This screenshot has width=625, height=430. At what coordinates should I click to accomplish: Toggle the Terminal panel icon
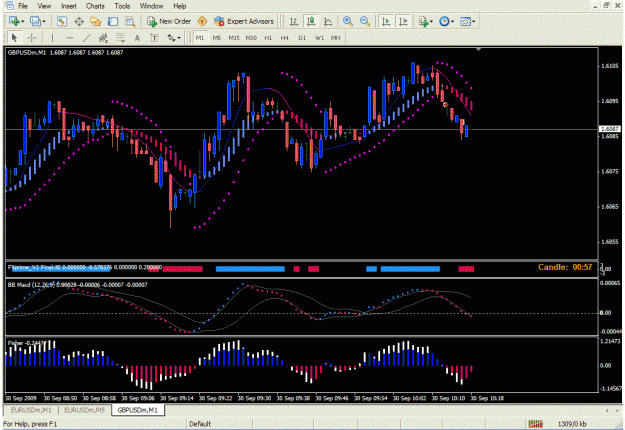(x=113, y=22)
